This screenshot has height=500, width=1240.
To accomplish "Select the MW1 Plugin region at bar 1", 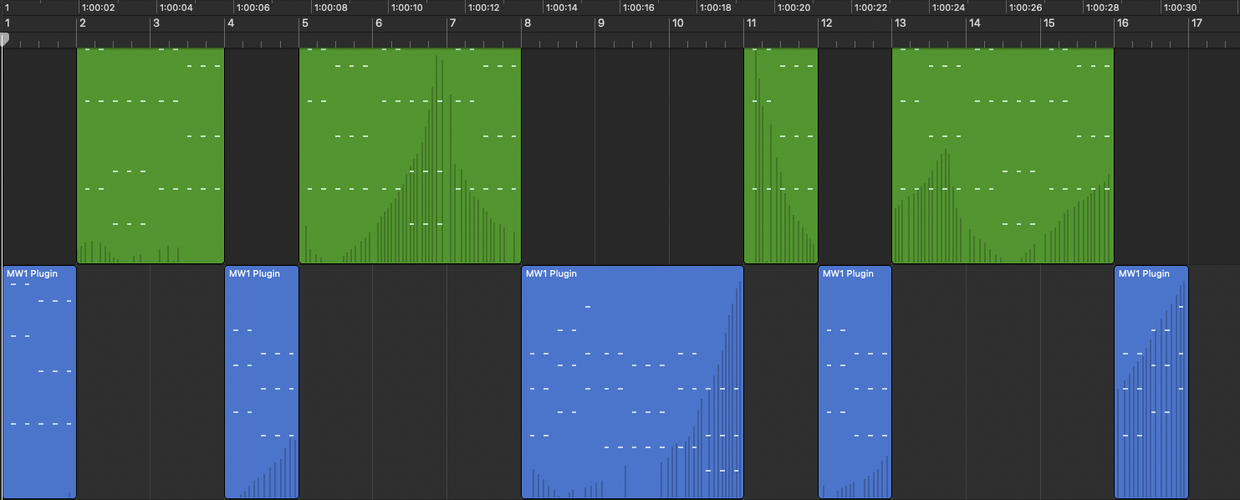I will click(x=39, y=382).
